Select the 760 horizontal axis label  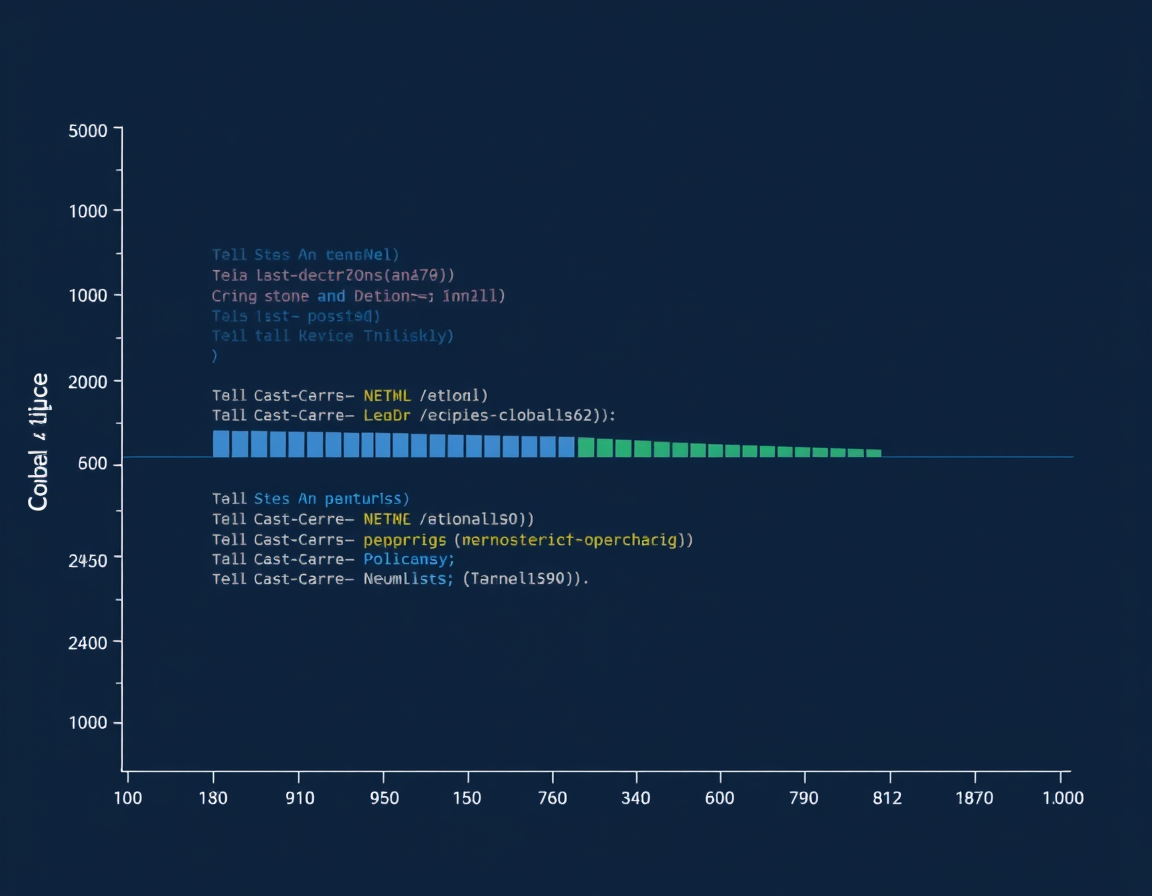point(552,798)
